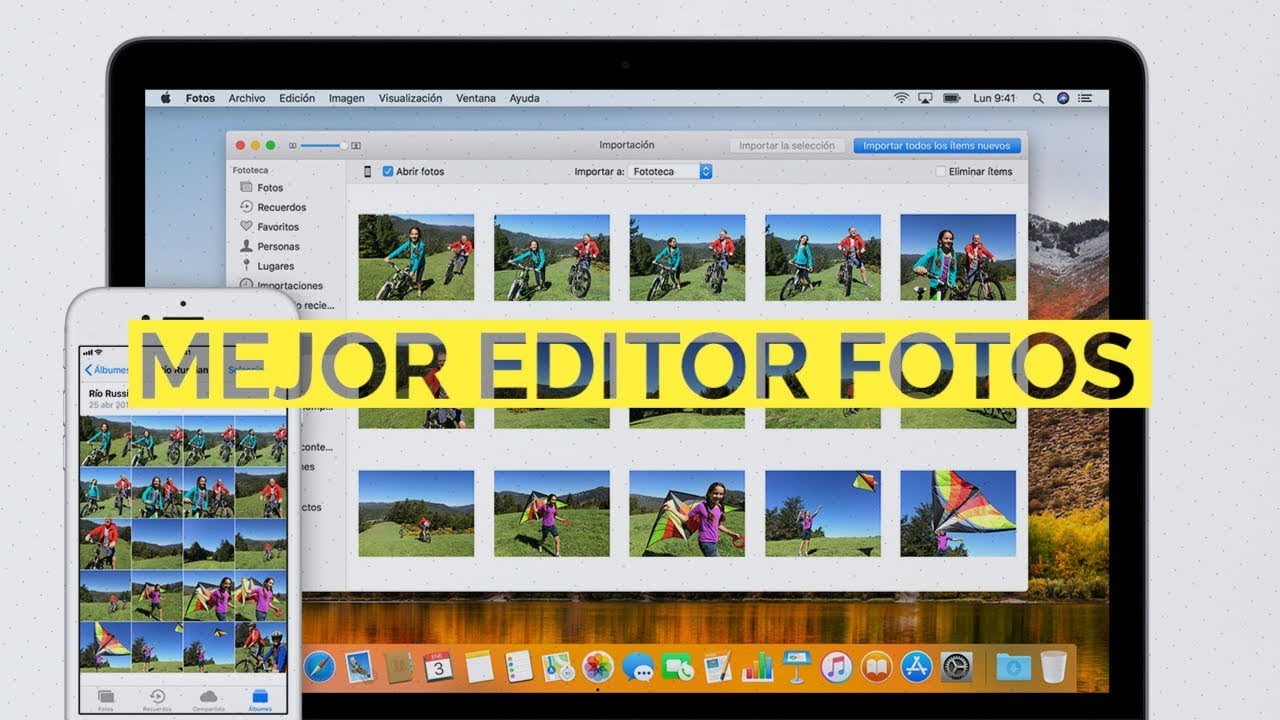Open the Trash in the Dock
1280x720 pixels.
pos(1053,666)
